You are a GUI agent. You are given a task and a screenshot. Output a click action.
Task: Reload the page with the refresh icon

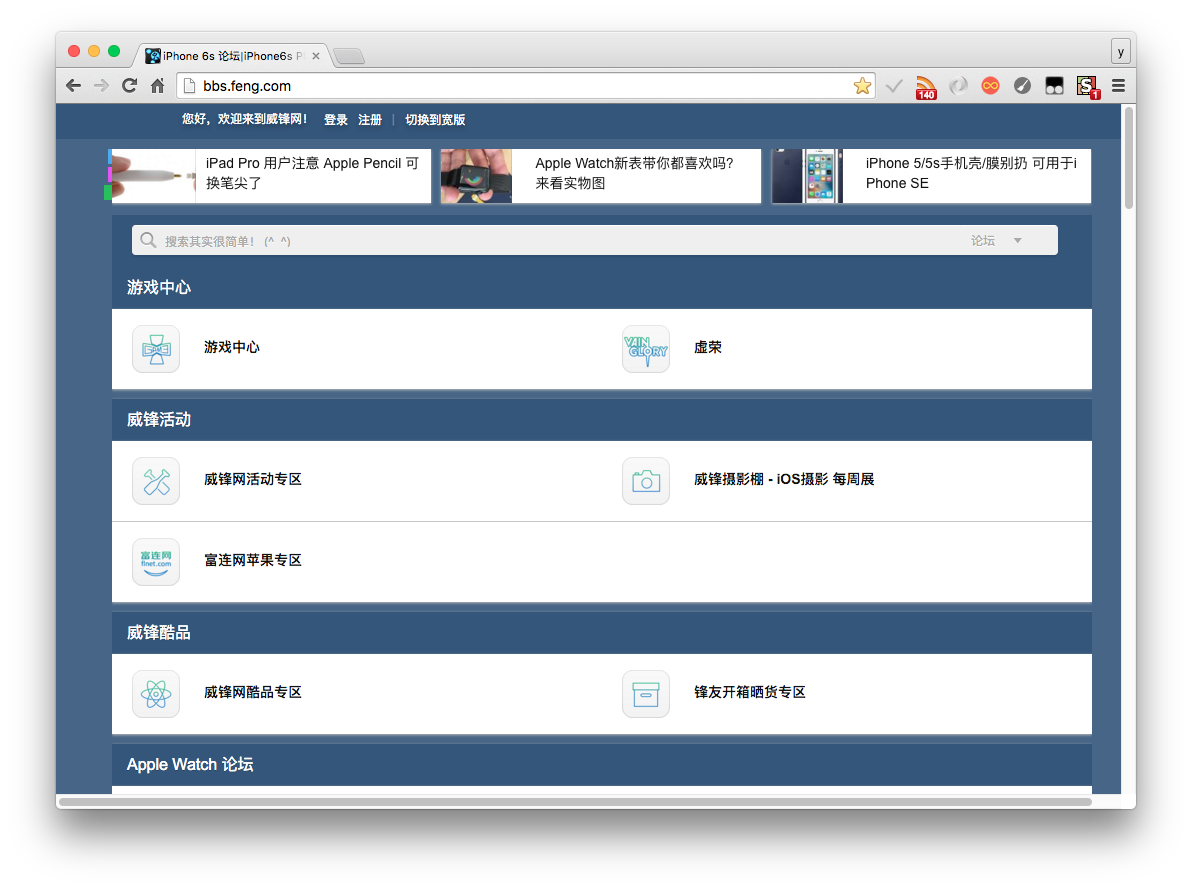[129, 86]
